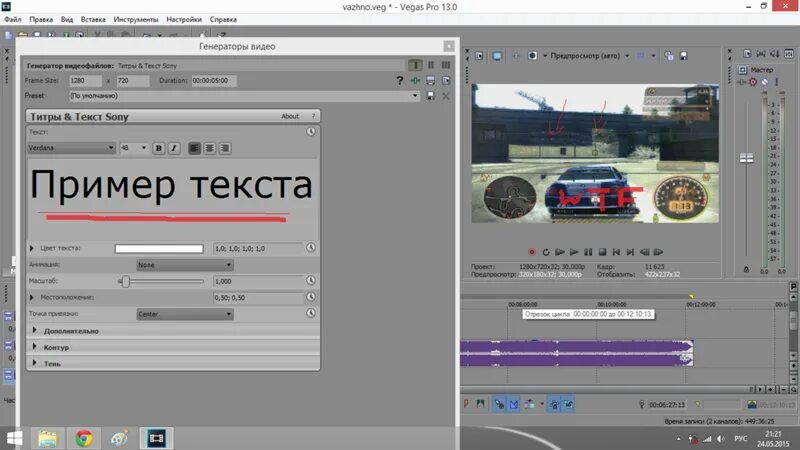The width and height of the screenshot is (800, 450).
Task: Expand the Местоположение section
Action: point(32,297)
